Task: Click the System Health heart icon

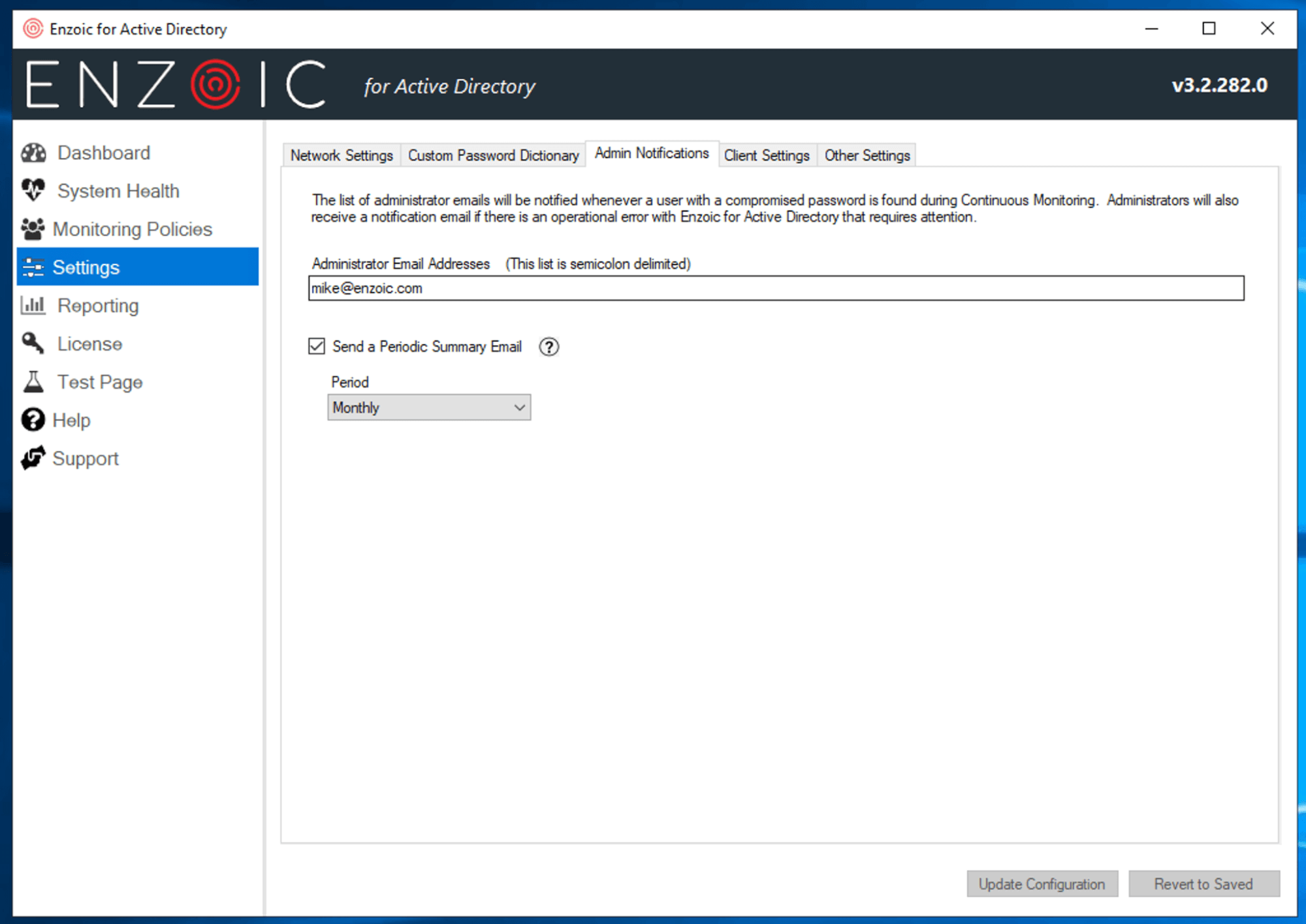Action: click(33, 191)
